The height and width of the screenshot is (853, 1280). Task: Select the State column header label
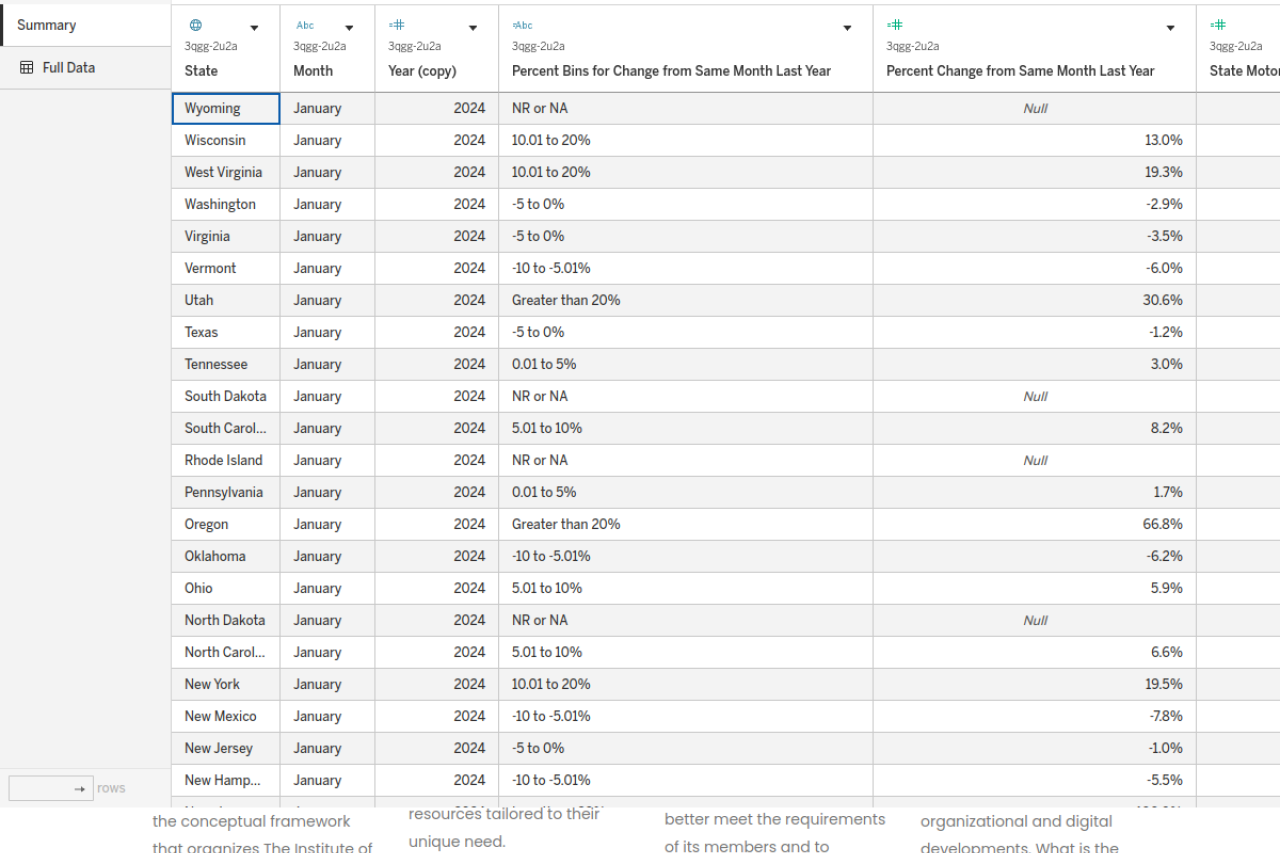pyautogui.click(x=201, y=71)
